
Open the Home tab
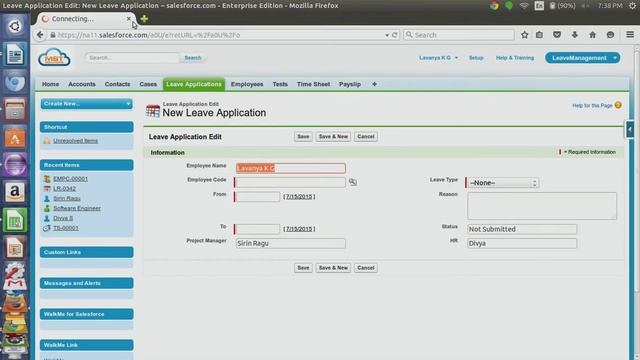51,84
